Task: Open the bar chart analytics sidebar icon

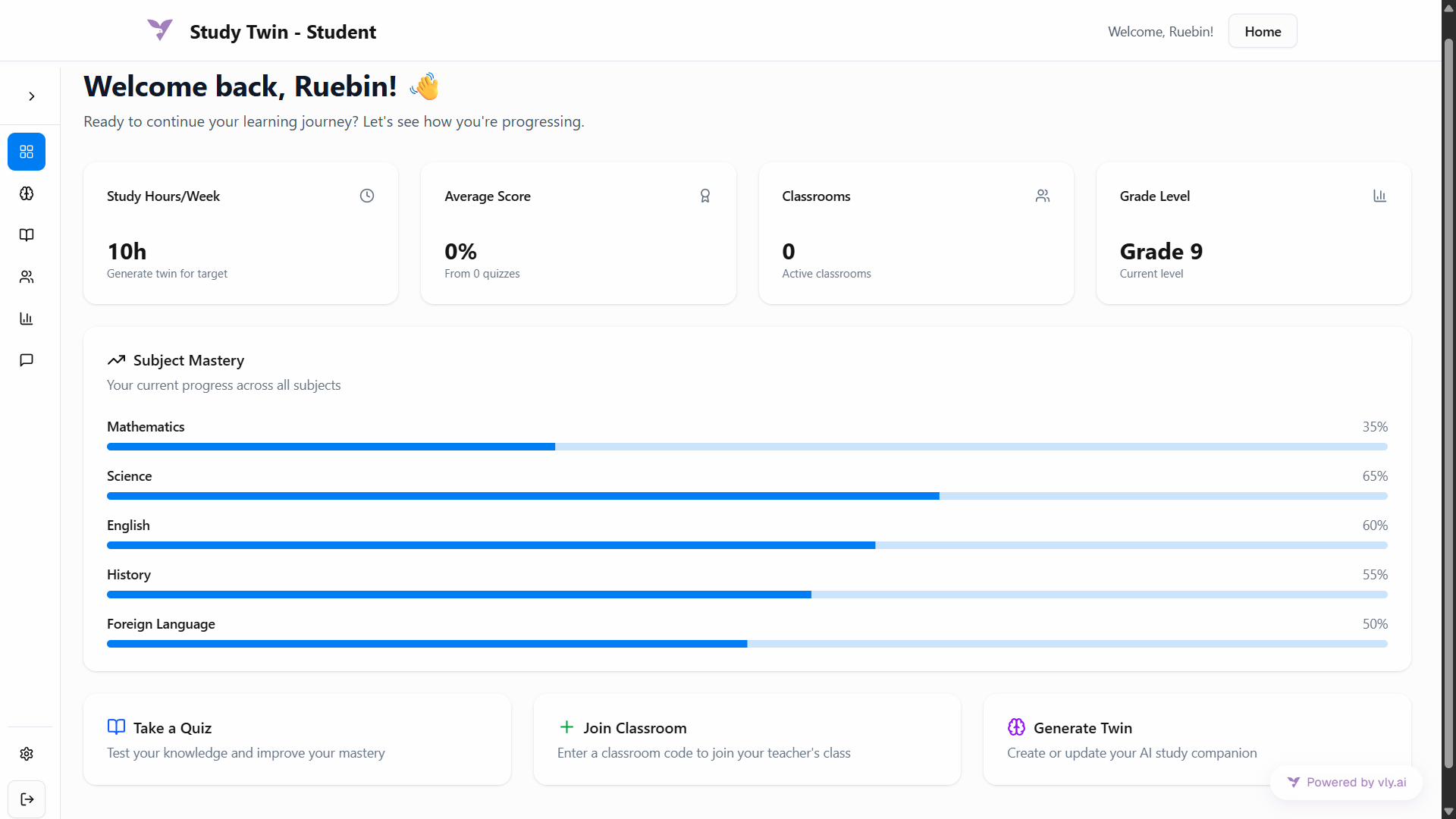Action: point(27,318)
